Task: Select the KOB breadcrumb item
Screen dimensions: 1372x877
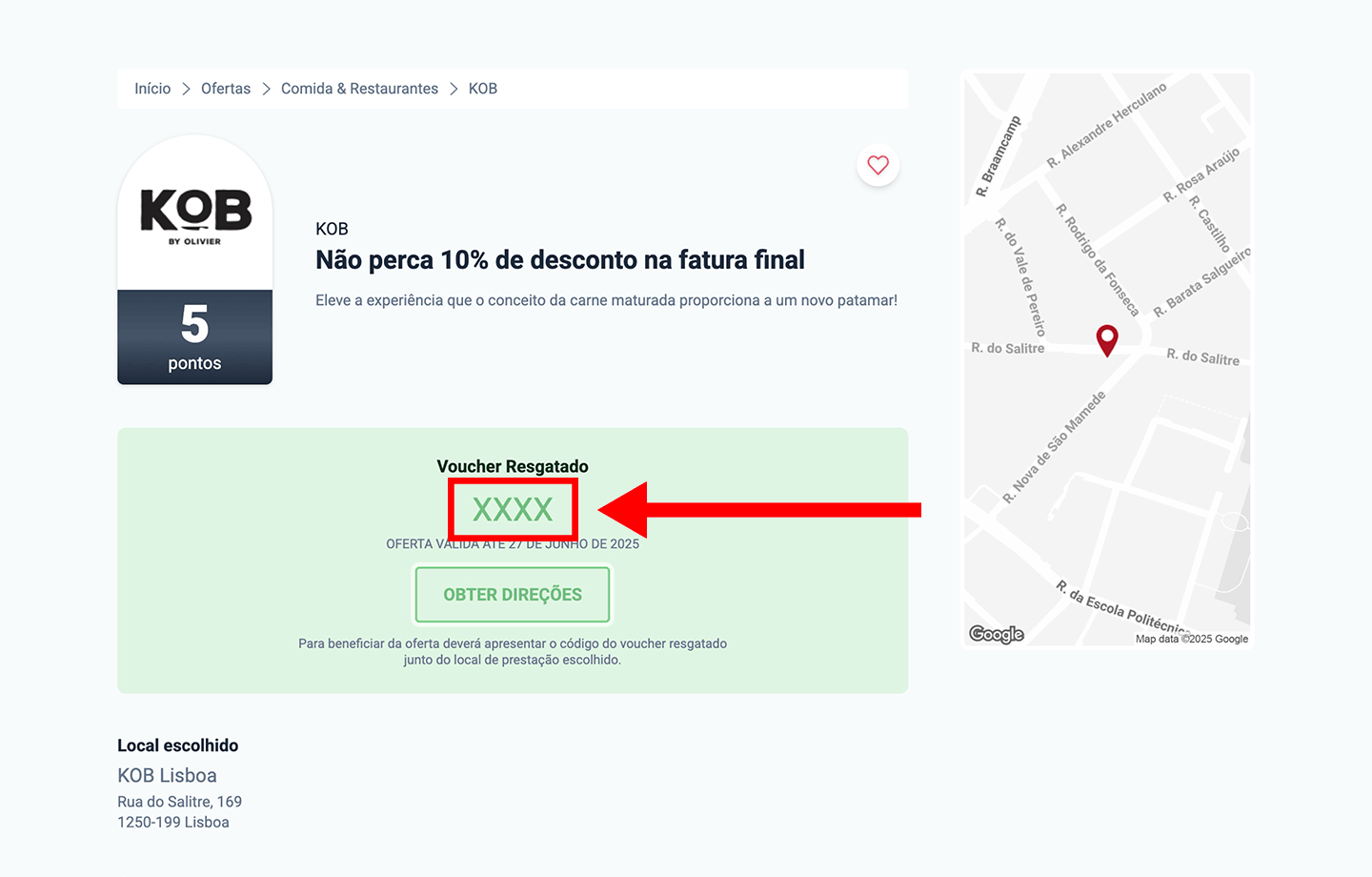Action: click(482, 88)
